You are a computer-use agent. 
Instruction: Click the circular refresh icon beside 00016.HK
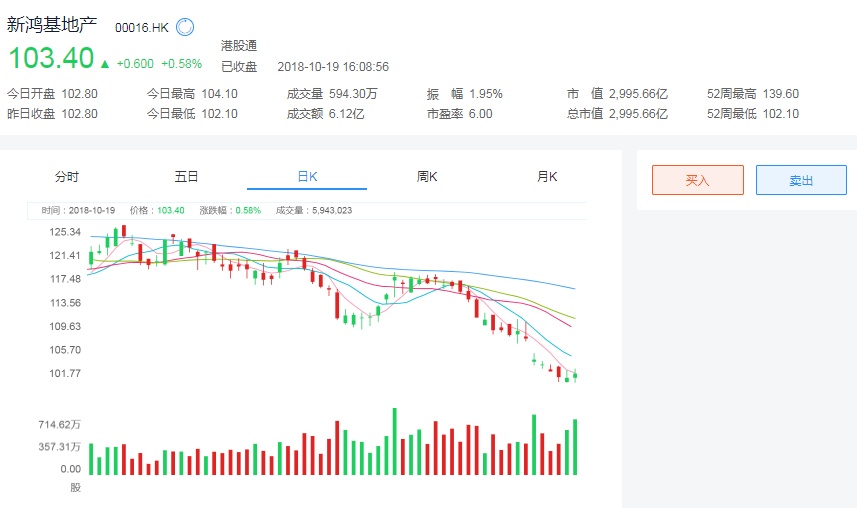[185, 28]
